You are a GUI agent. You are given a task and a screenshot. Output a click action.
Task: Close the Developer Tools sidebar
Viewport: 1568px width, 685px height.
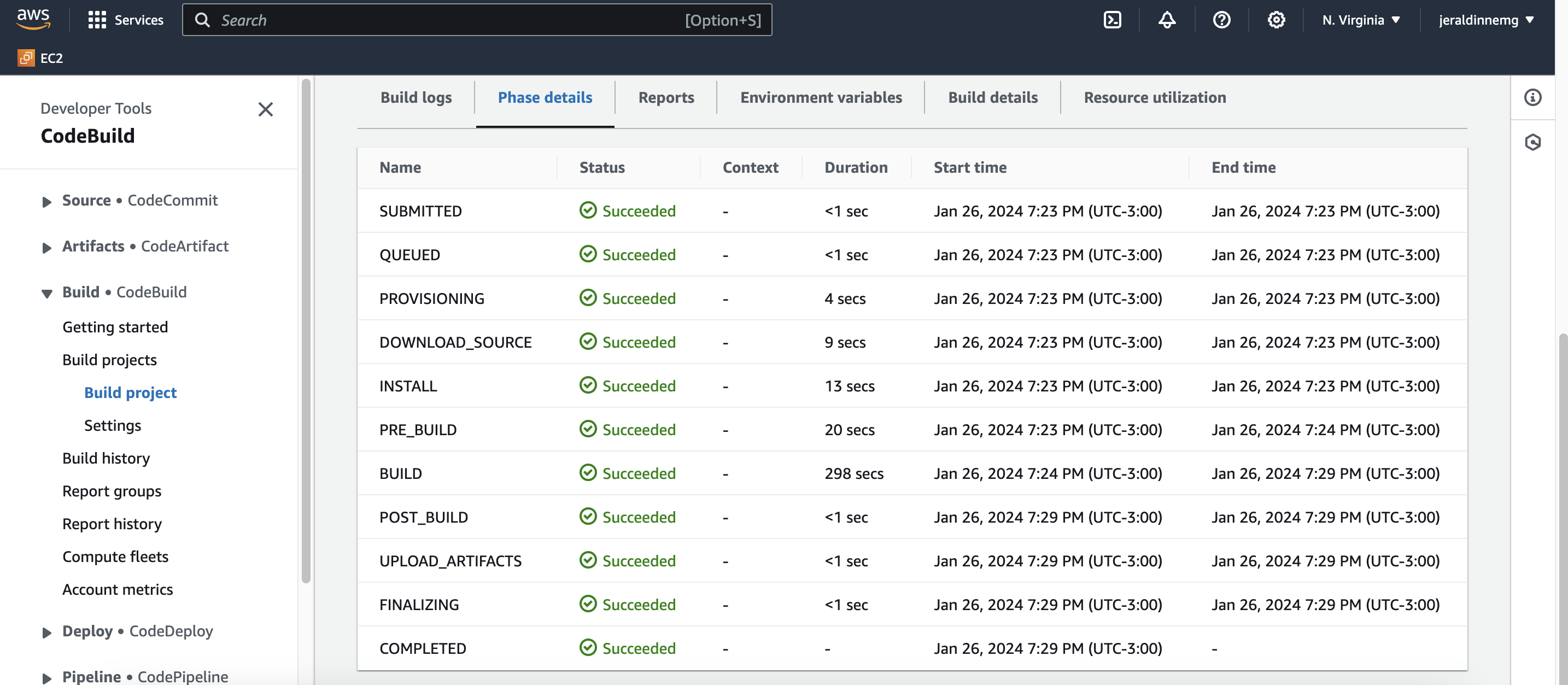pyautogui.click(x=265, y=109)
